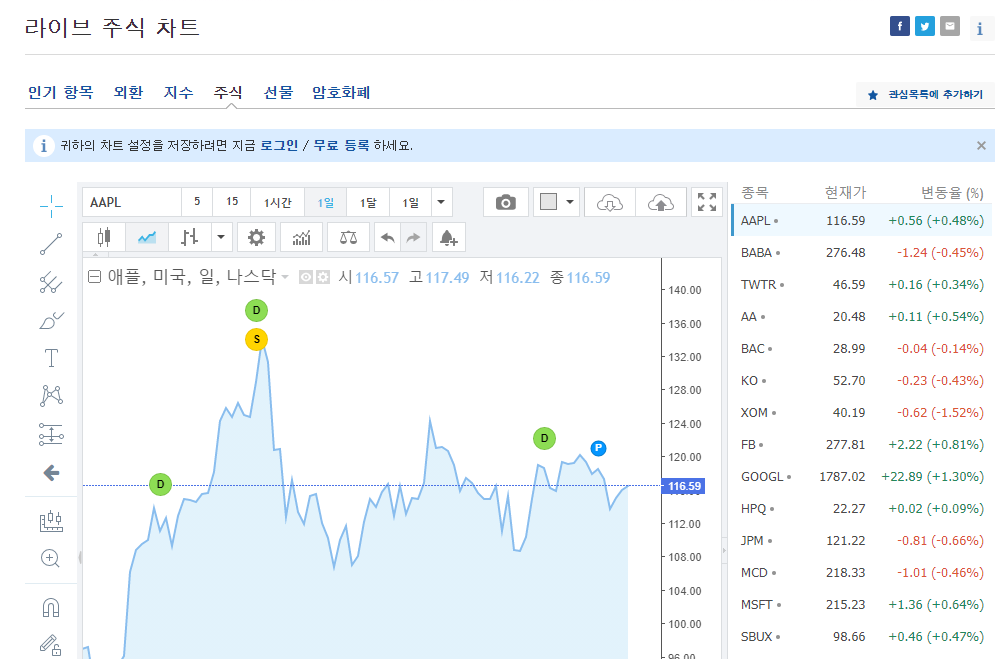This screenshot has height=659, width=1000.
Task: Select the trend line drawing tool
Action: tap(51, 244)
